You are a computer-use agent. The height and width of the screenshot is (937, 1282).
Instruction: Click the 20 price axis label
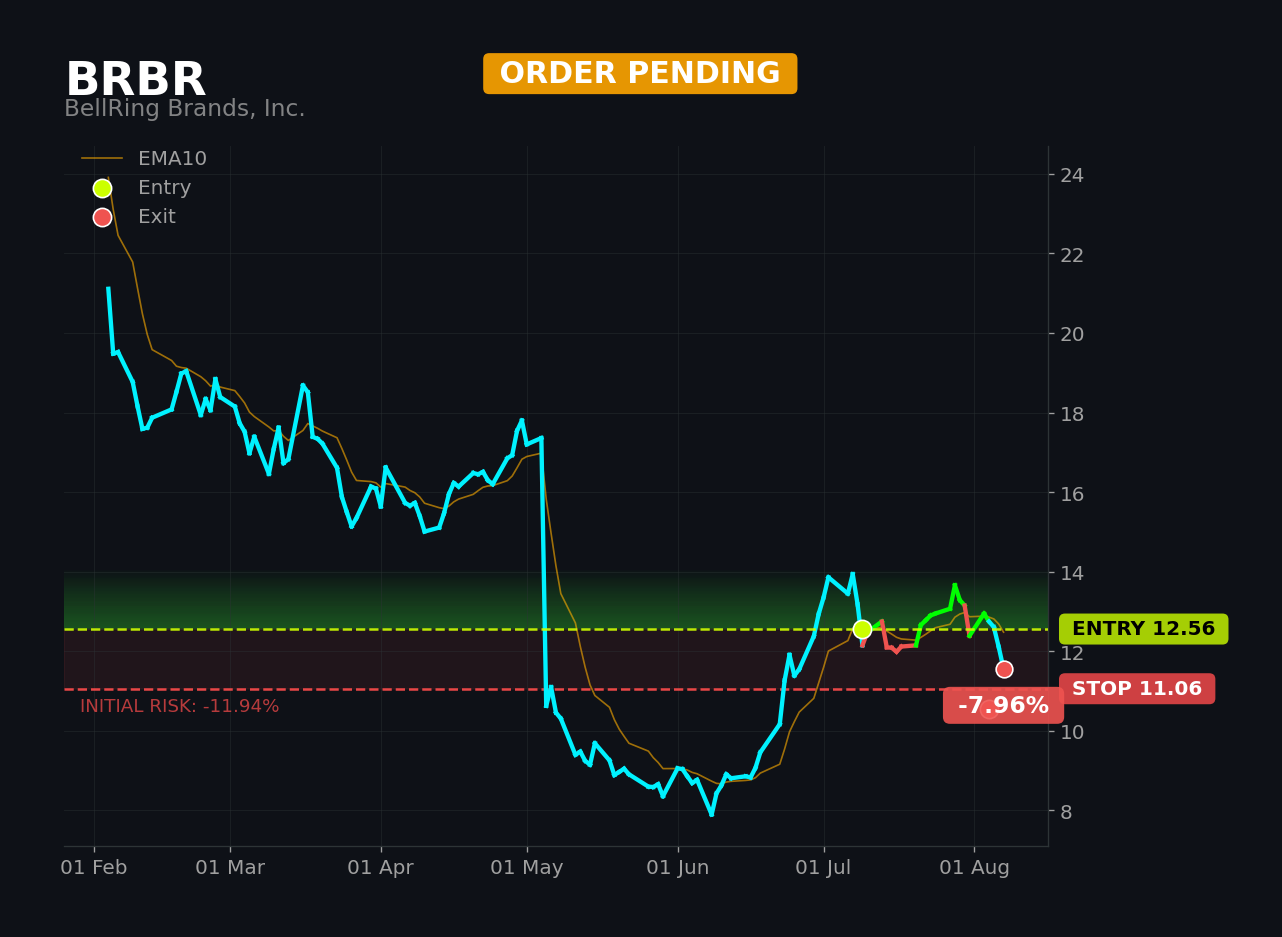click(1072, 334)
